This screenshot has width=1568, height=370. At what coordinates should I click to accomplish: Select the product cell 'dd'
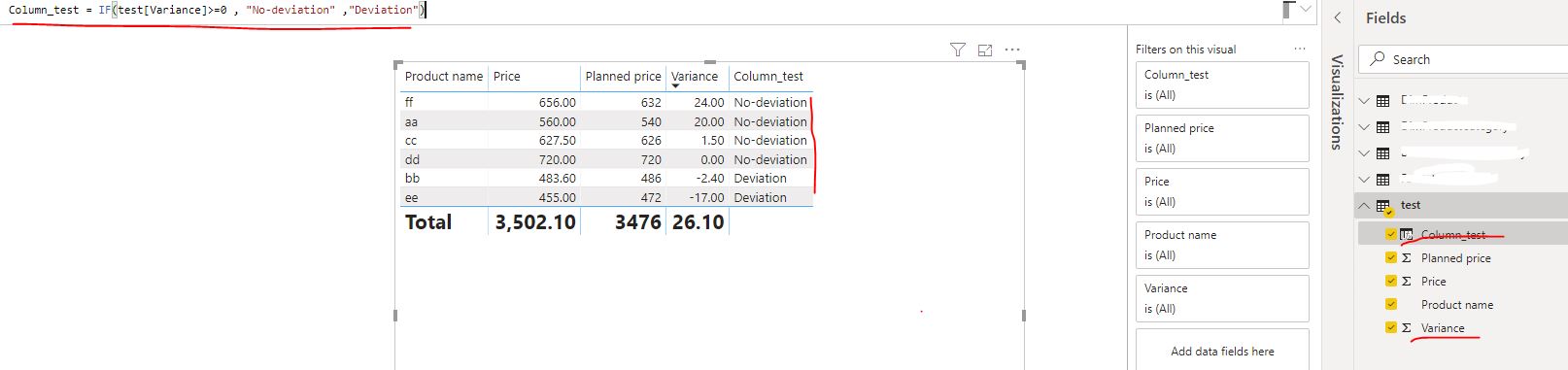coord(412,159)
